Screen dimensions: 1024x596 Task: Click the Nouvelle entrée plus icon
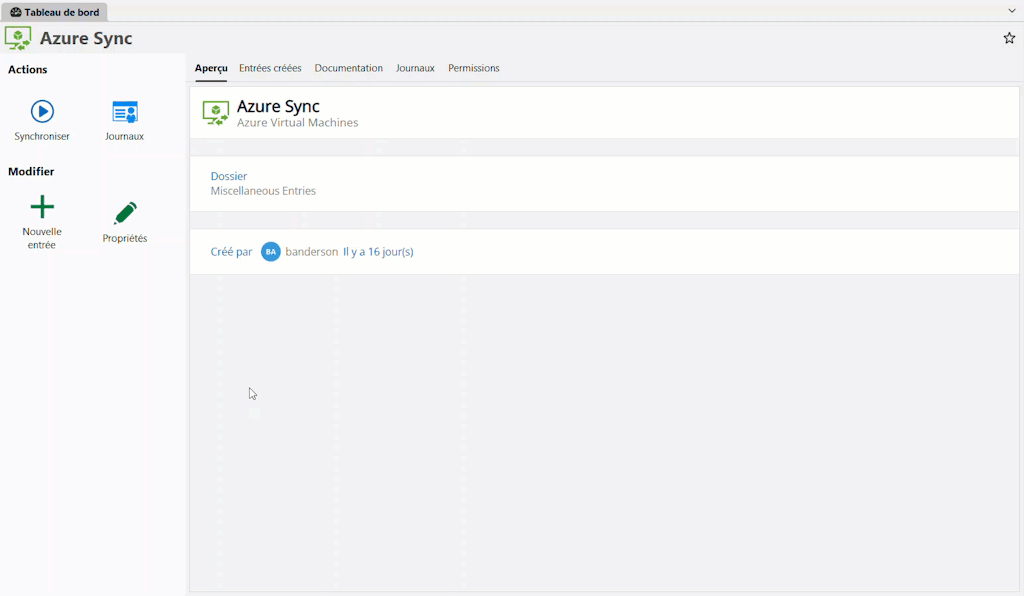(x=41, y=207)
